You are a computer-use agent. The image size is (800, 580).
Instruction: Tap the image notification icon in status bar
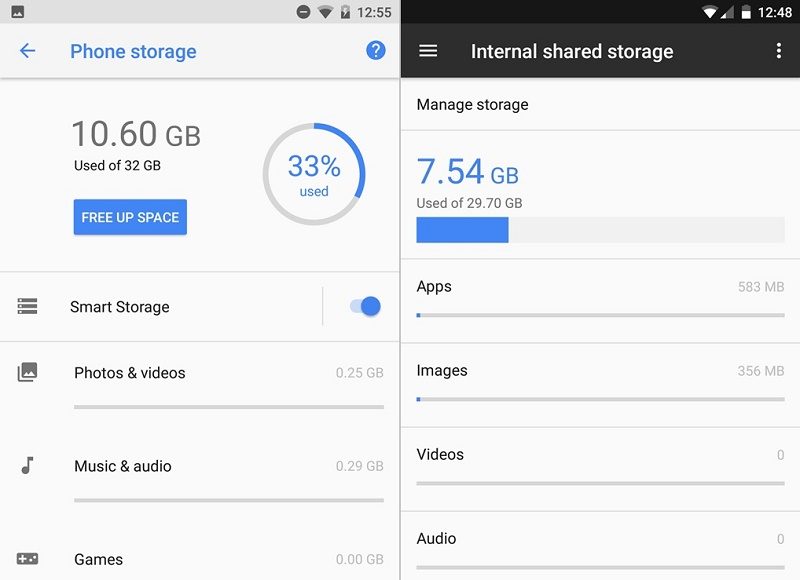[17, 12]
